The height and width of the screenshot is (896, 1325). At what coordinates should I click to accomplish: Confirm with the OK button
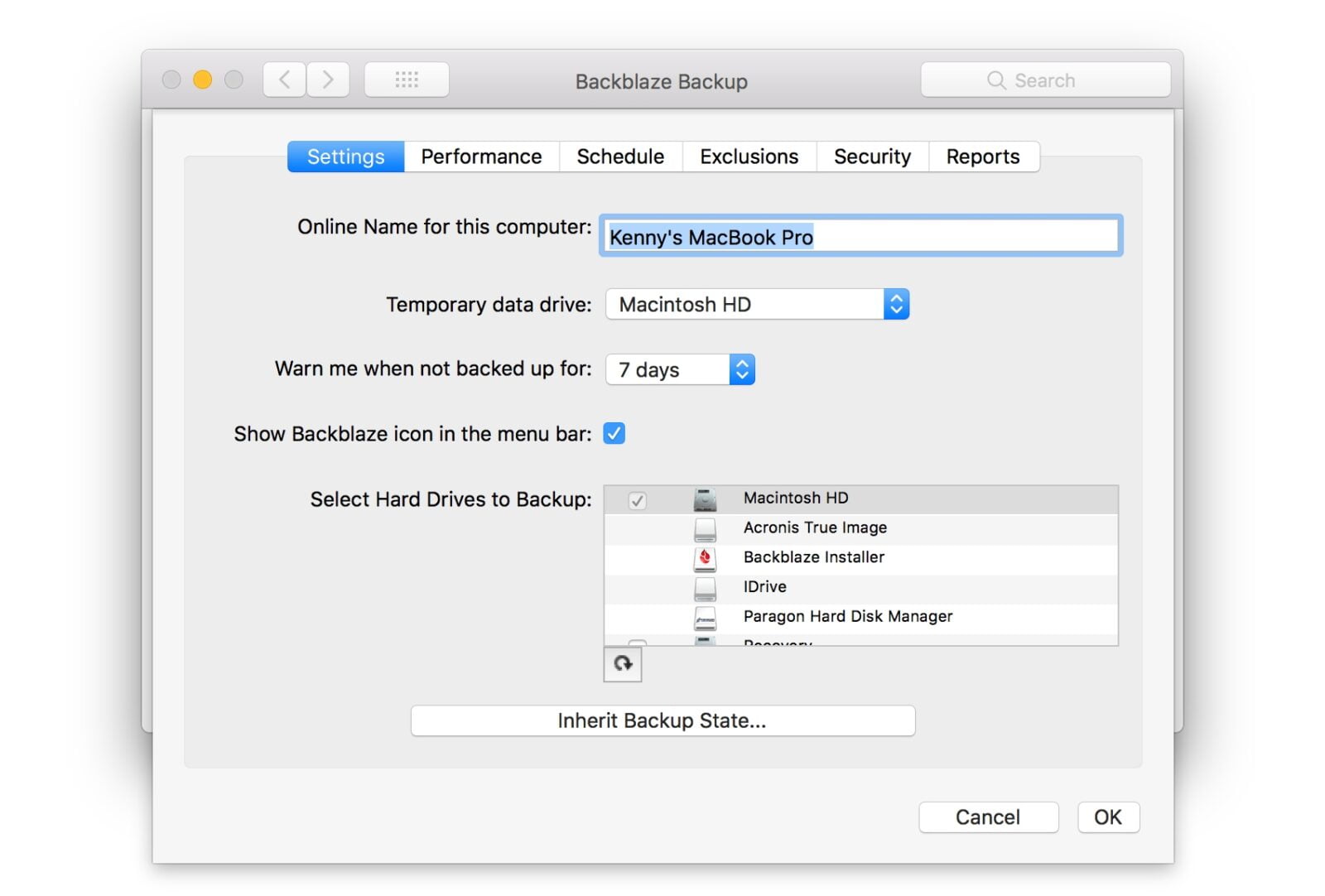(1108, 817)
